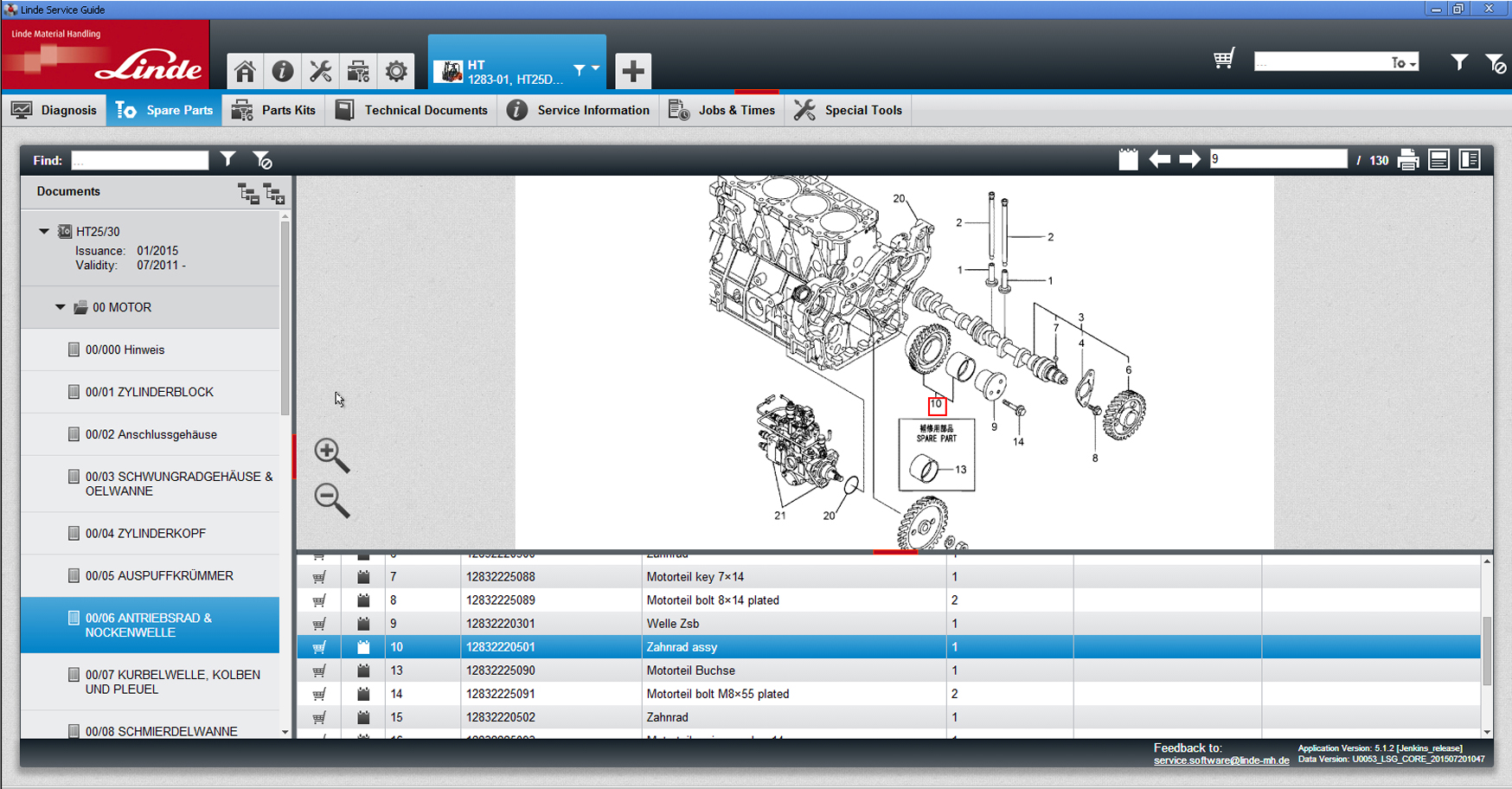The width and height of the screenshot is (1512, 789).
Task: Click the Home icon in top toolbar
Action: (245, 71)
